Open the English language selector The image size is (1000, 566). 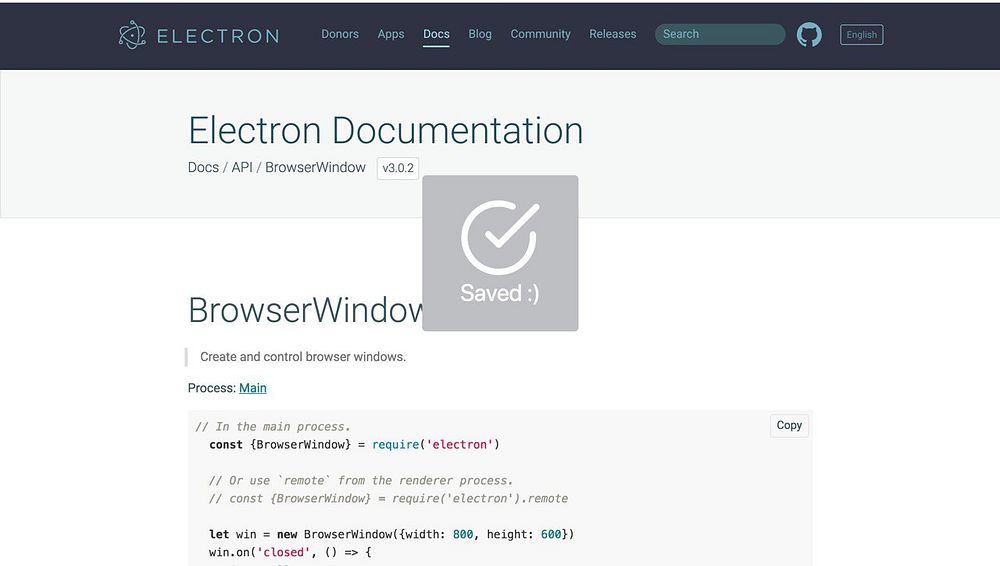pyautogui.click(x=862, y=34)
